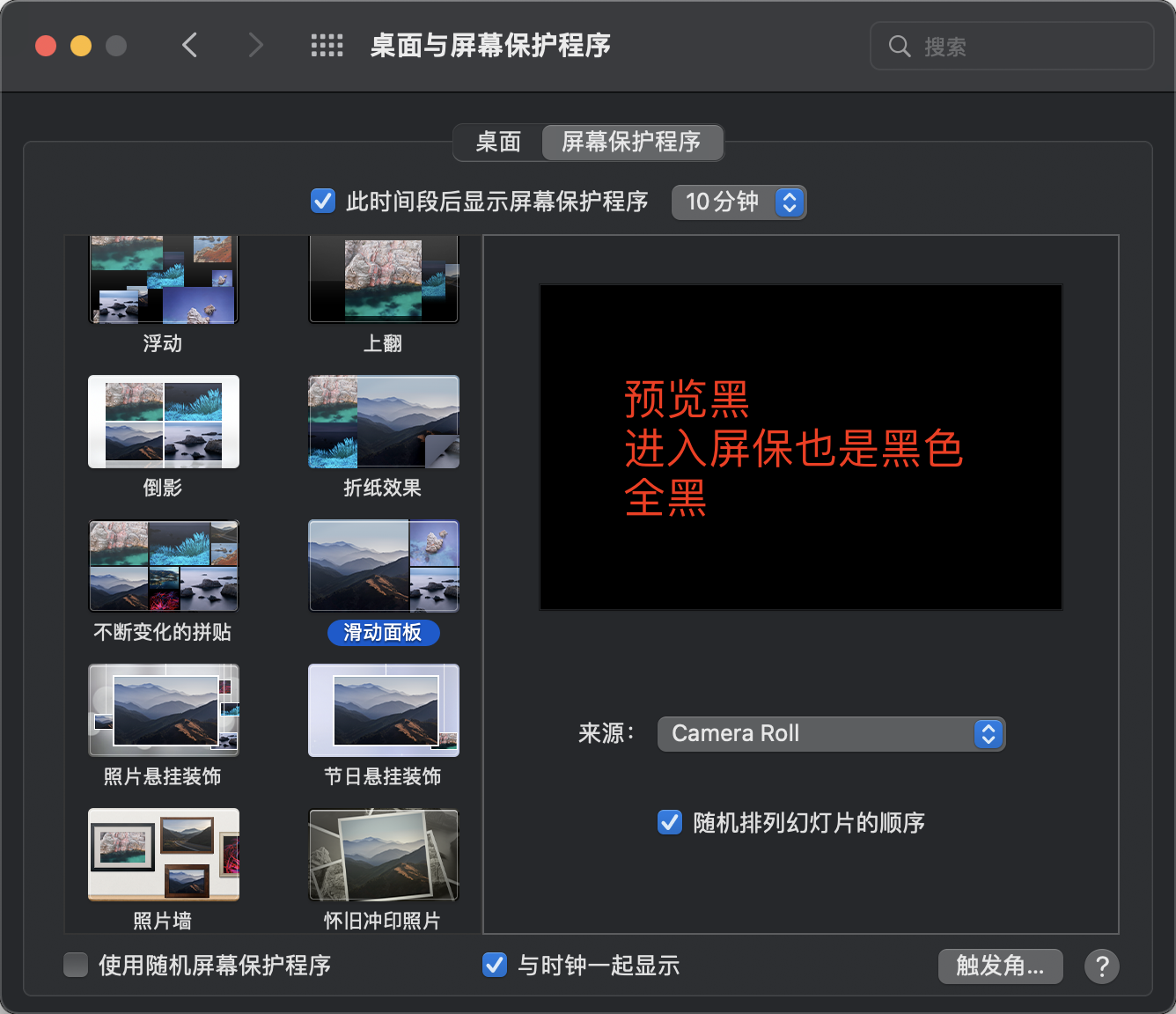Switch to the 桌面 tab
1176x1014 pixels.
(x=498, y=143)
